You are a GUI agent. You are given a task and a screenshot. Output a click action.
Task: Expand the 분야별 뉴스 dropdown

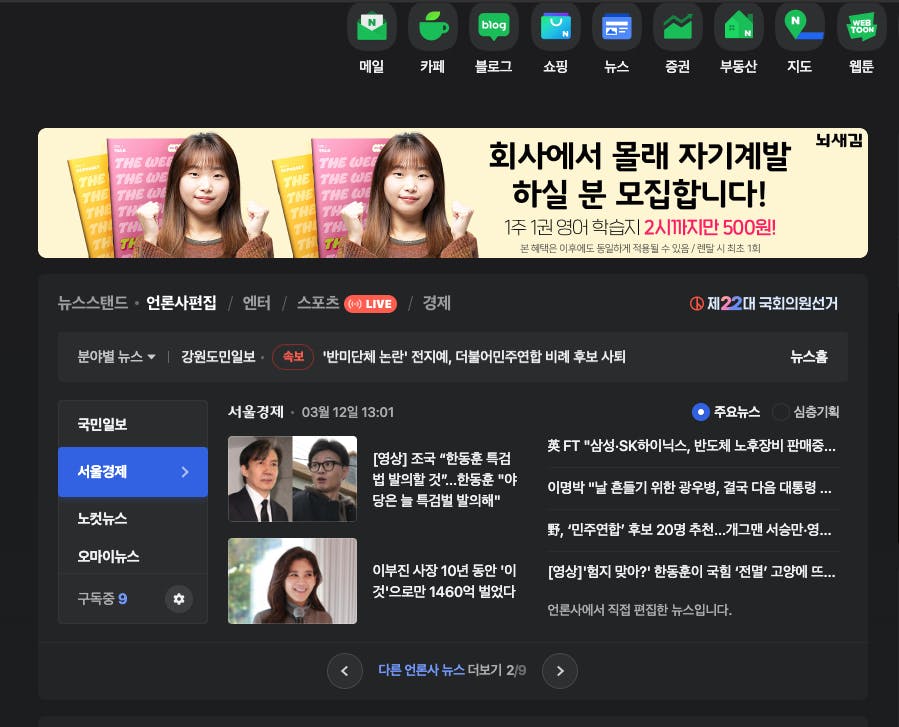coord(116,357)
